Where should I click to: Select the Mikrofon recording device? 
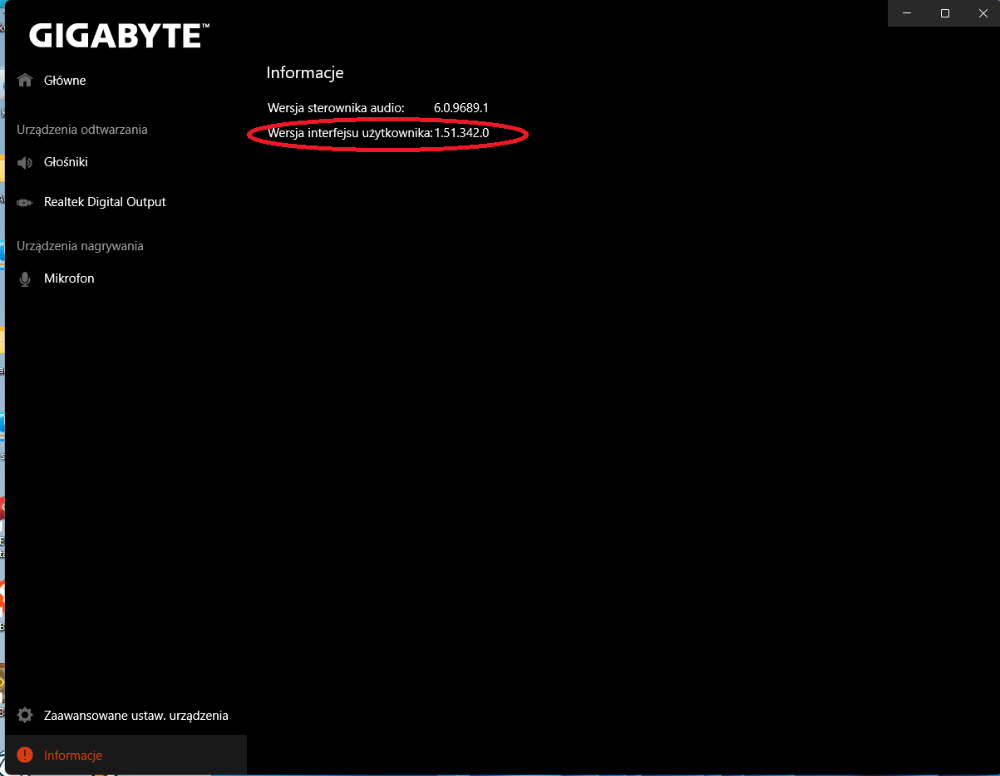[69, 279]
